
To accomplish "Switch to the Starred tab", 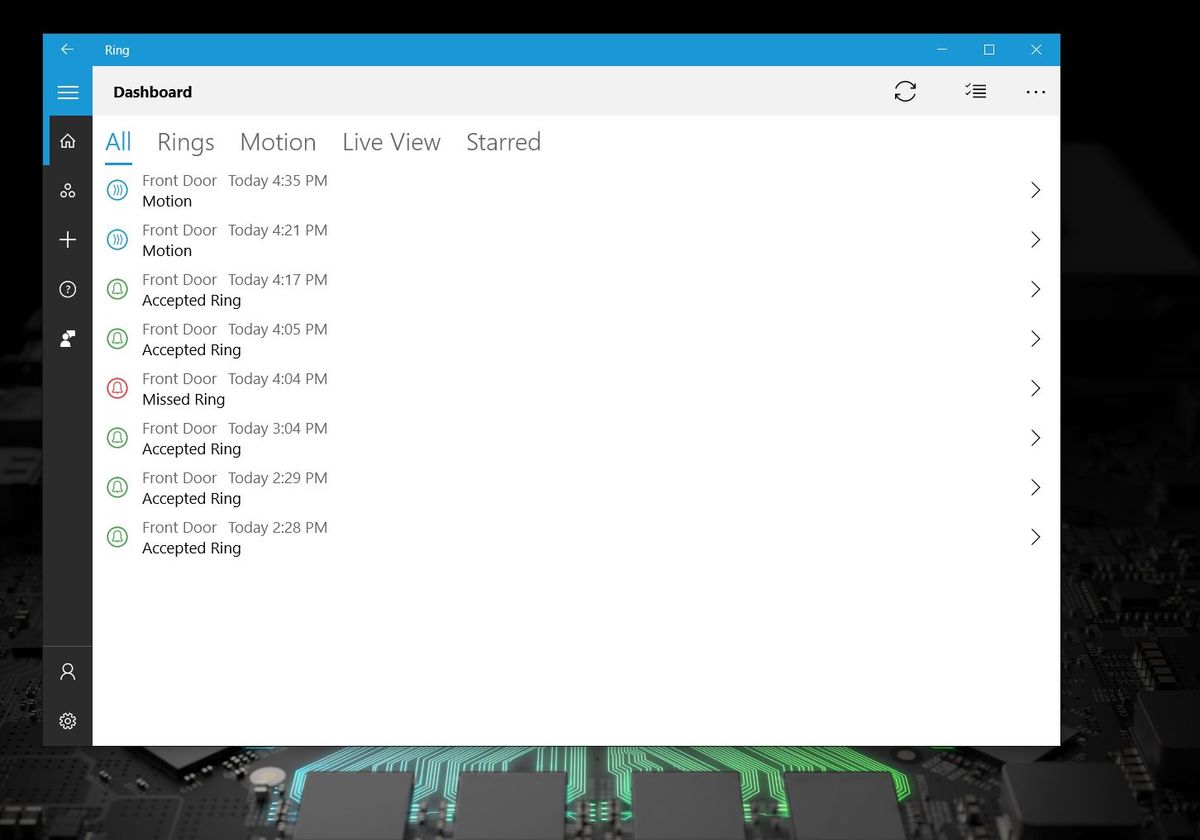I will click(503, 142).
